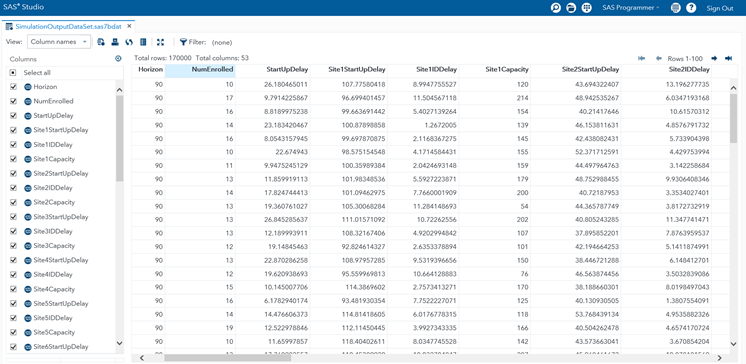Uncheck the NumEnrolled column checkbox
The image size is (746, 364).
tap(13, 101)
